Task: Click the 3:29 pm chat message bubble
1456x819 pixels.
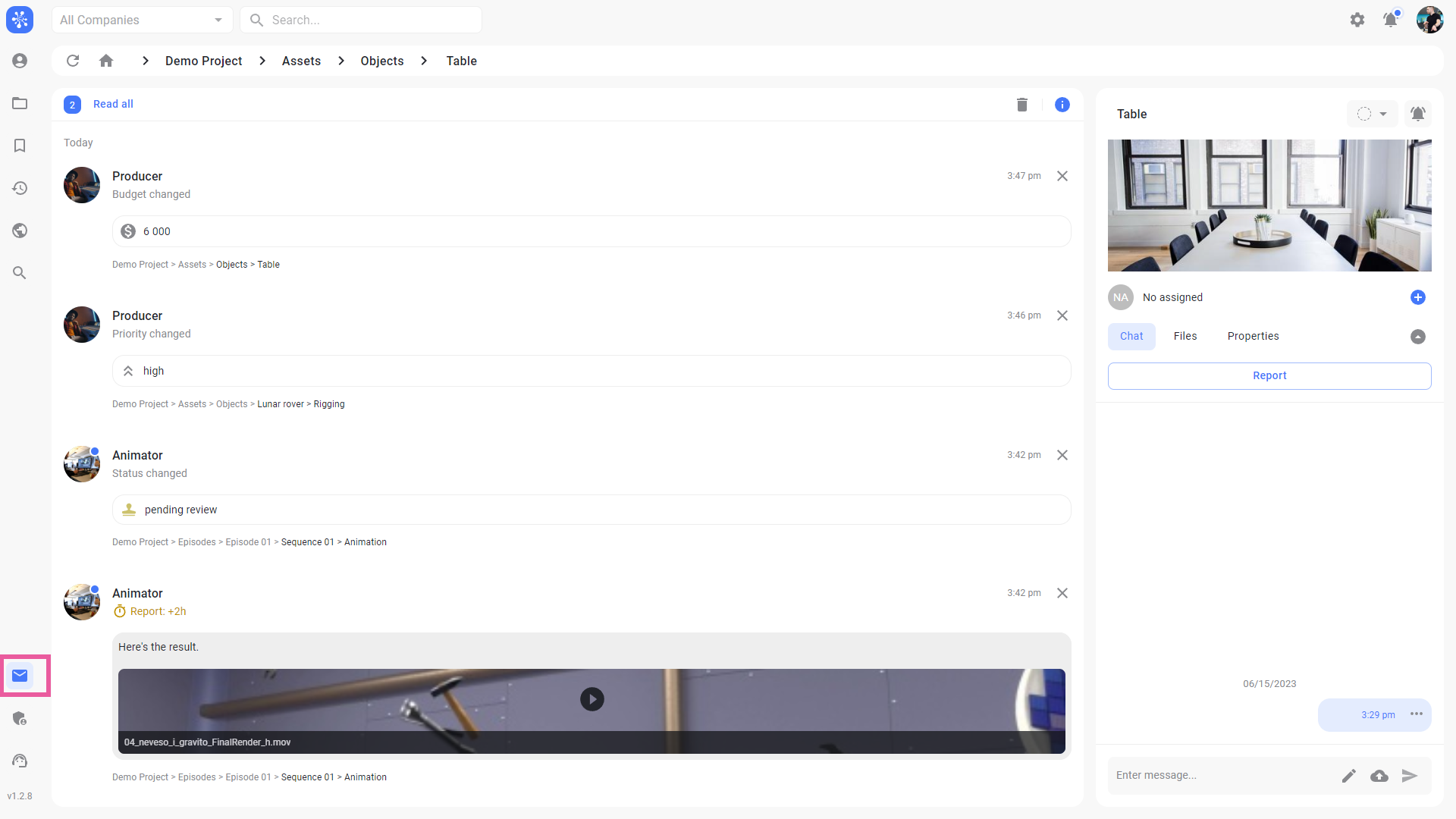Action: click(x=1374, y=715)
